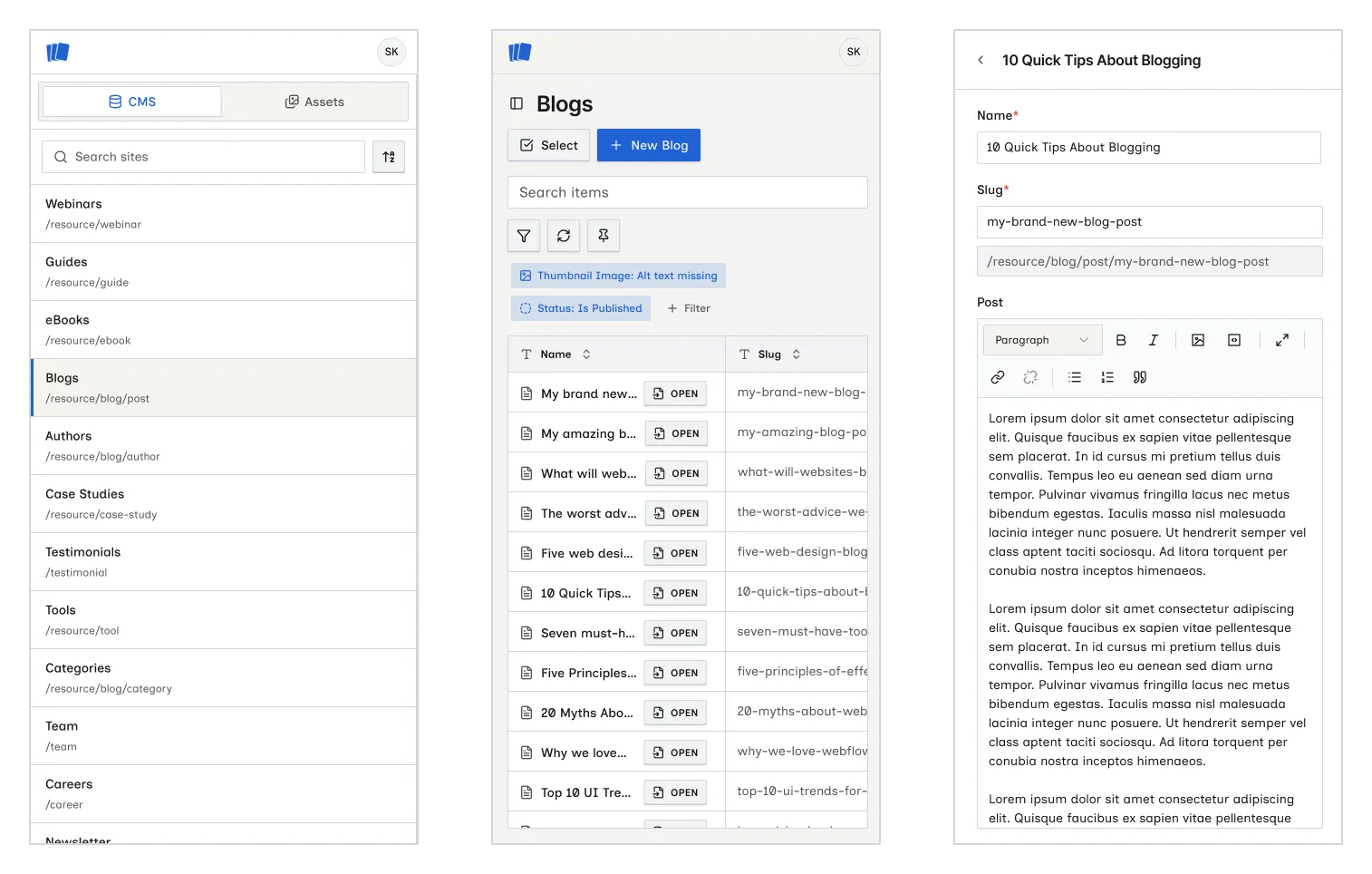Apply italic formatting in the Post editor
This screenshot has width=1372, height=874.
[x=1154, y=340]
